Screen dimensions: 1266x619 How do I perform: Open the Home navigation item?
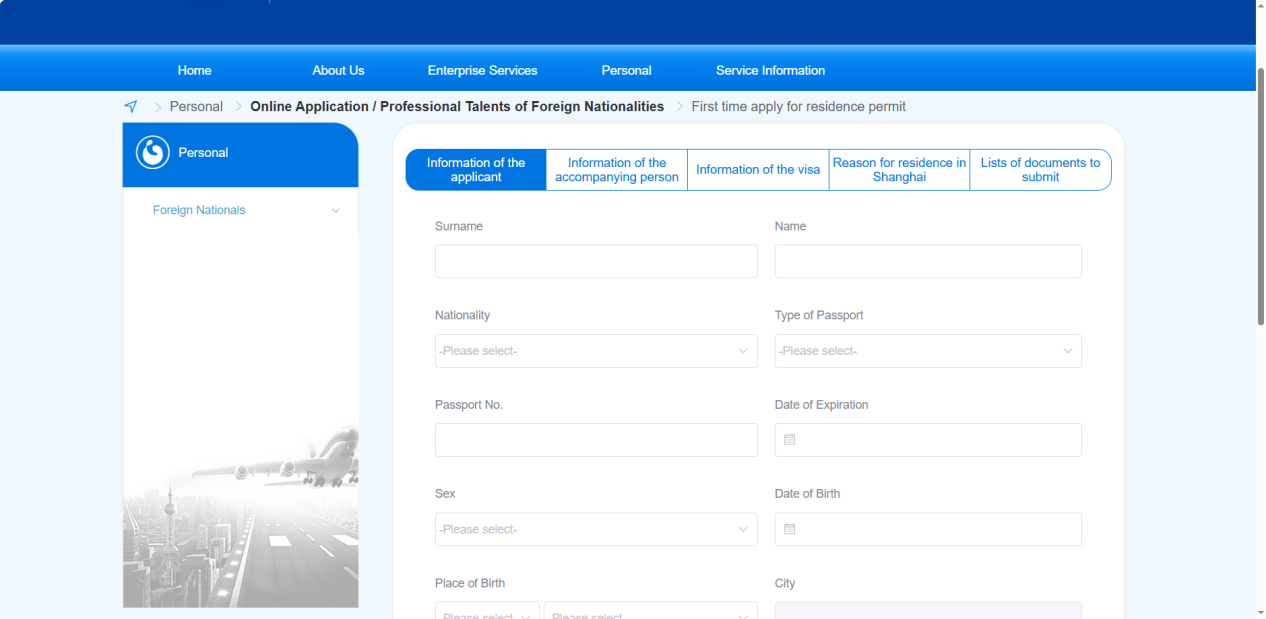(x=195, y=70)
